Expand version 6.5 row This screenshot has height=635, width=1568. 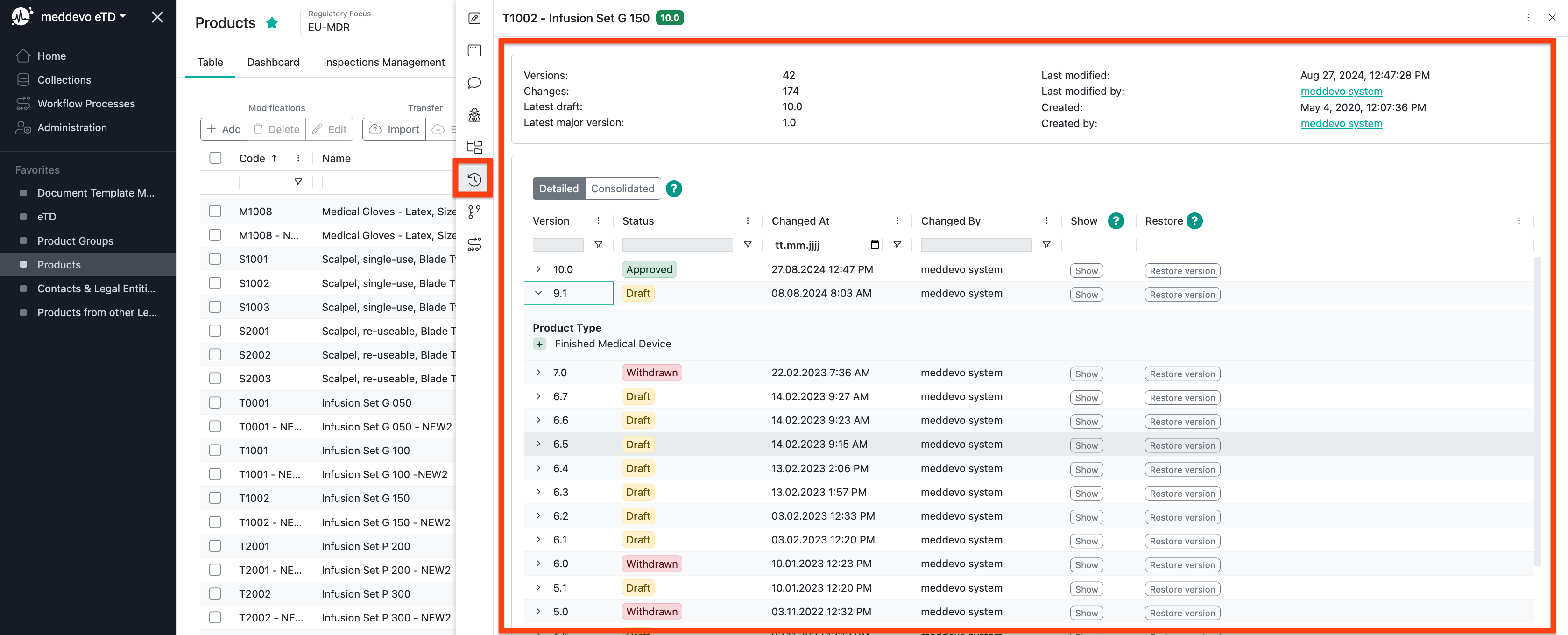click(538, 444)
